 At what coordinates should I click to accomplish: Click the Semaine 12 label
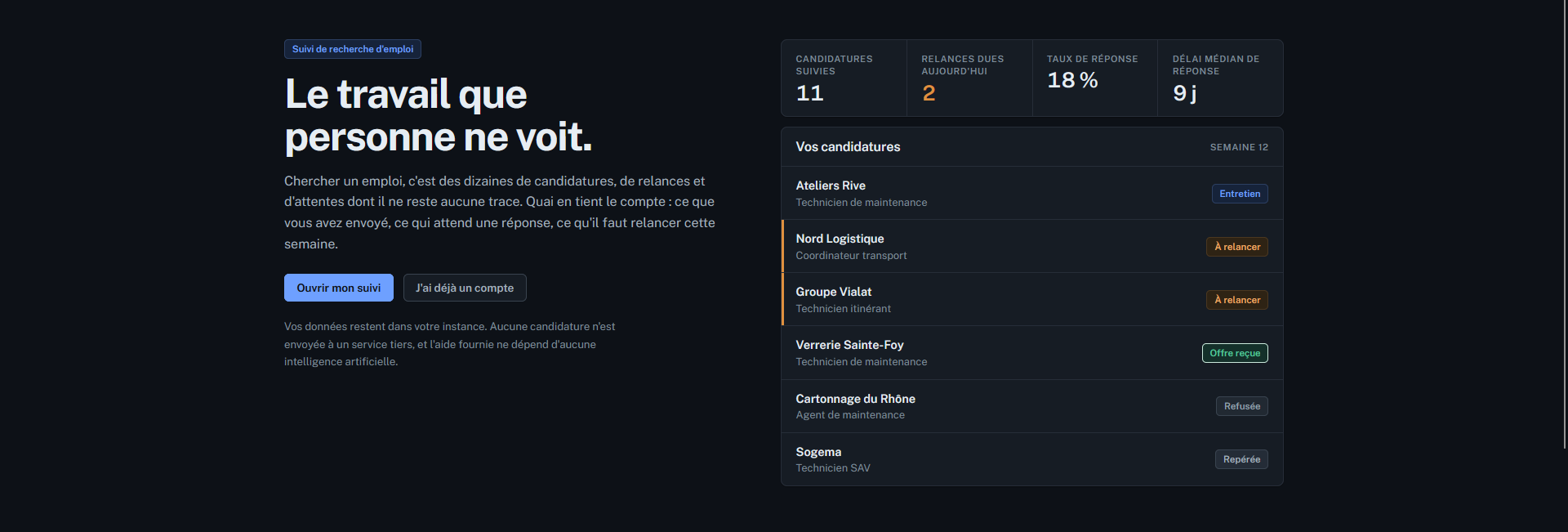point(1239,147)
